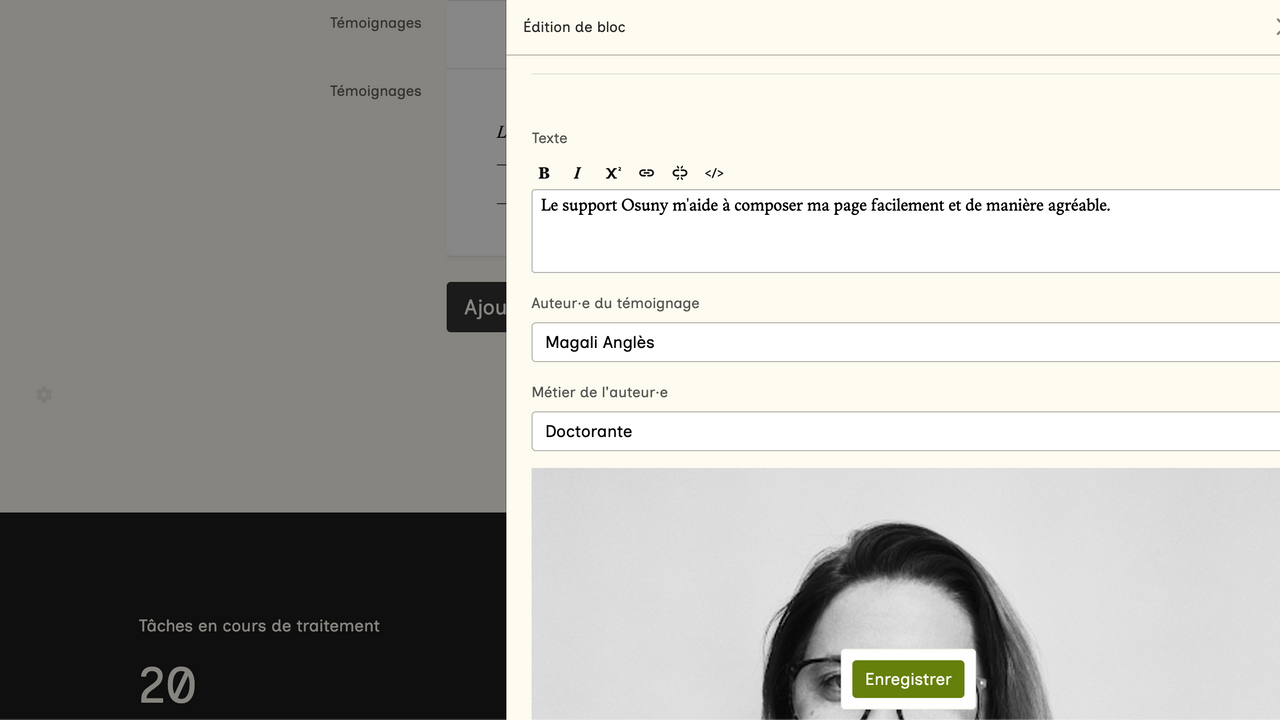The width and height of the screenshot is (1280, 720).
Task: Click the pending tasks count 20
Action: pyautogui.click(x=167, y=686)
